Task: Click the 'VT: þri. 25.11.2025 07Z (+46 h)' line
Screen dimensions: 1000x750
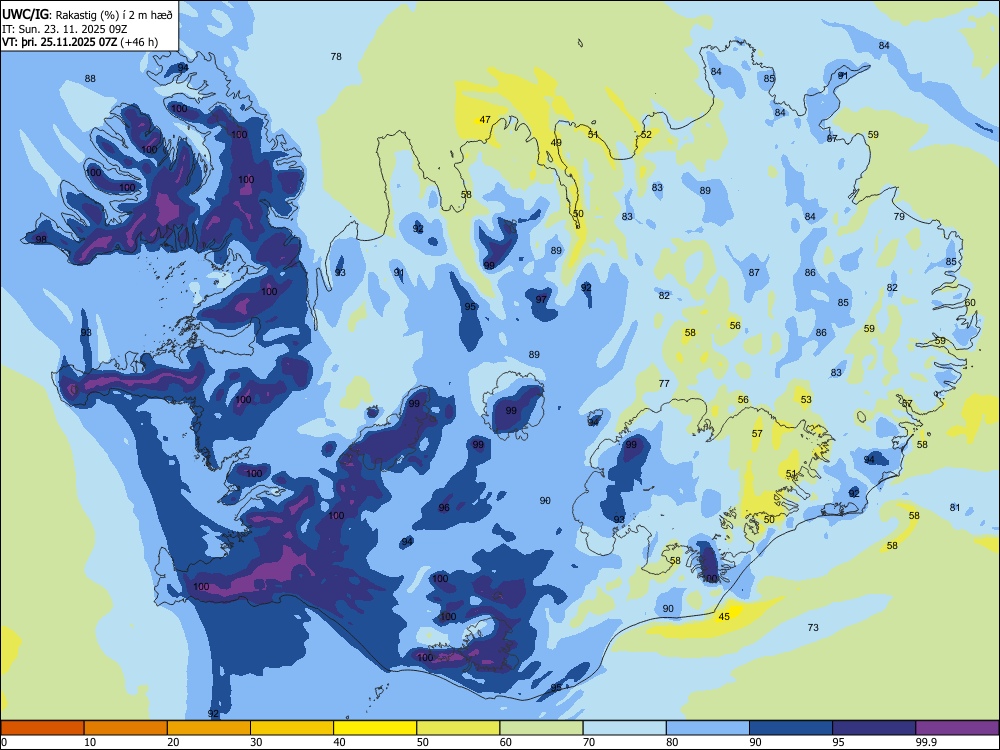Action: click(80, 43)
